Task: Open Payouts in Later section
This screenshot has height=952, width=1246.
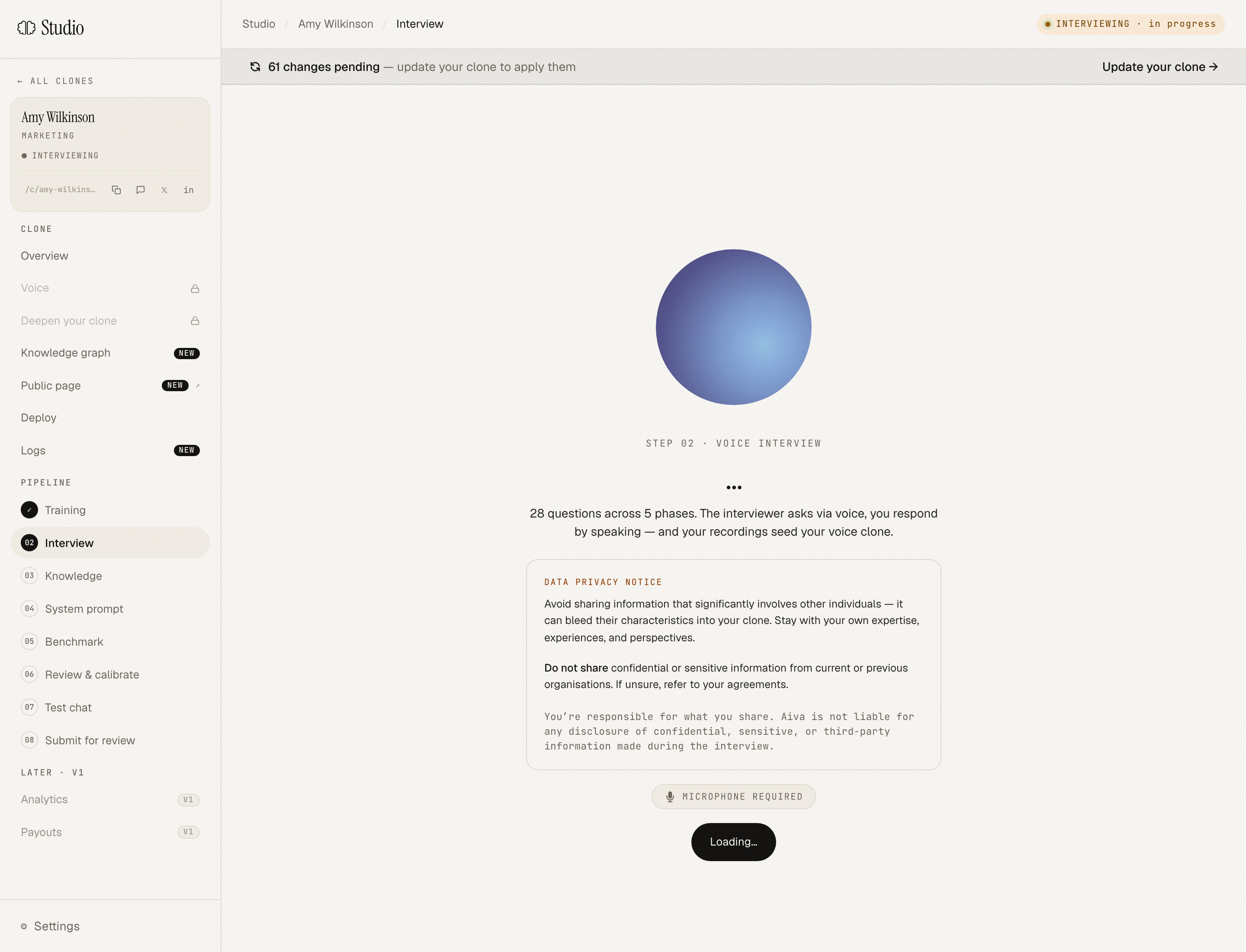Action: 110,832
